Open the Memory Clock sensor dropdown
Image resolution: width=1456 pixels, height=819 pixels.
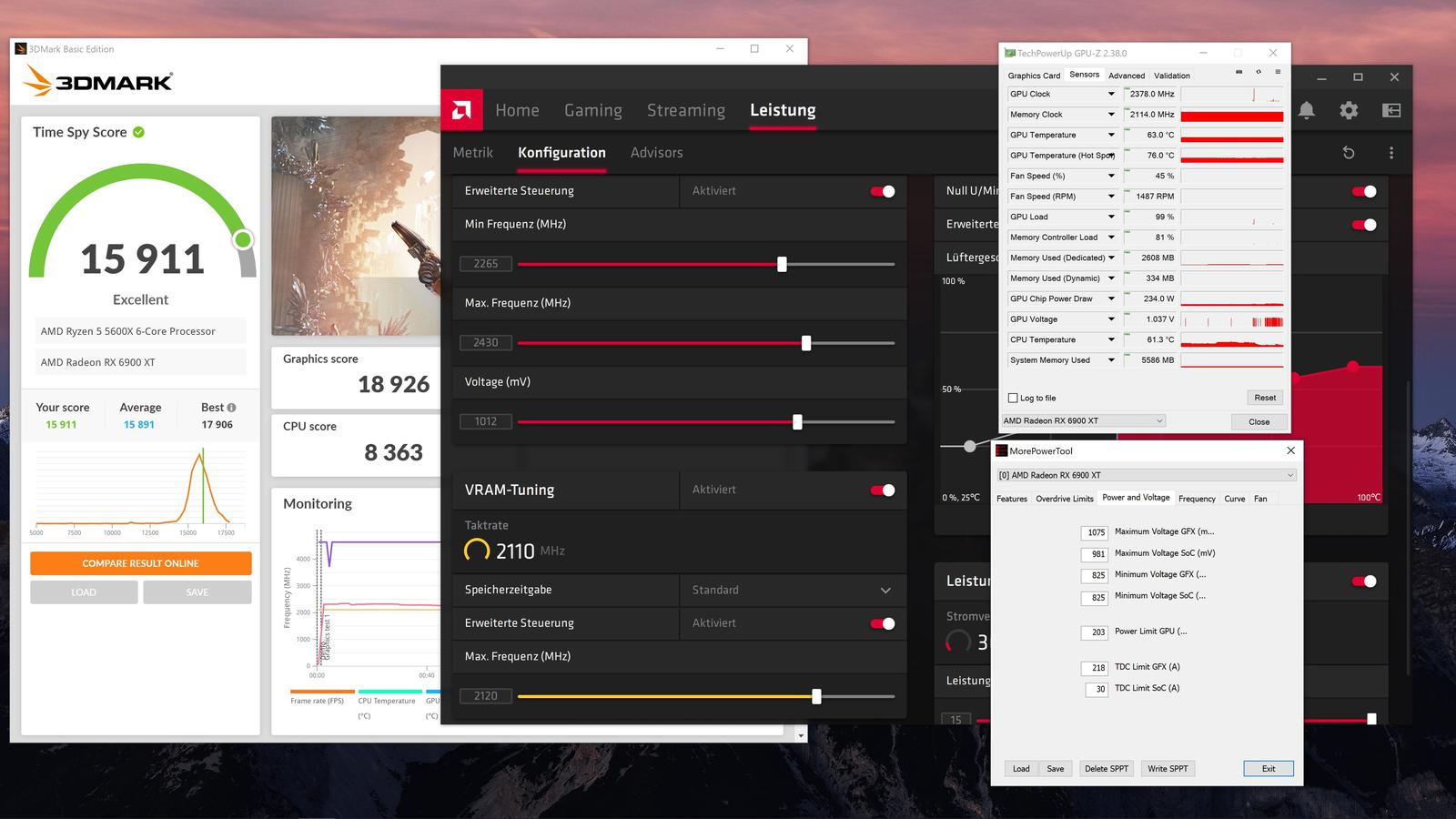point(1111,115)
